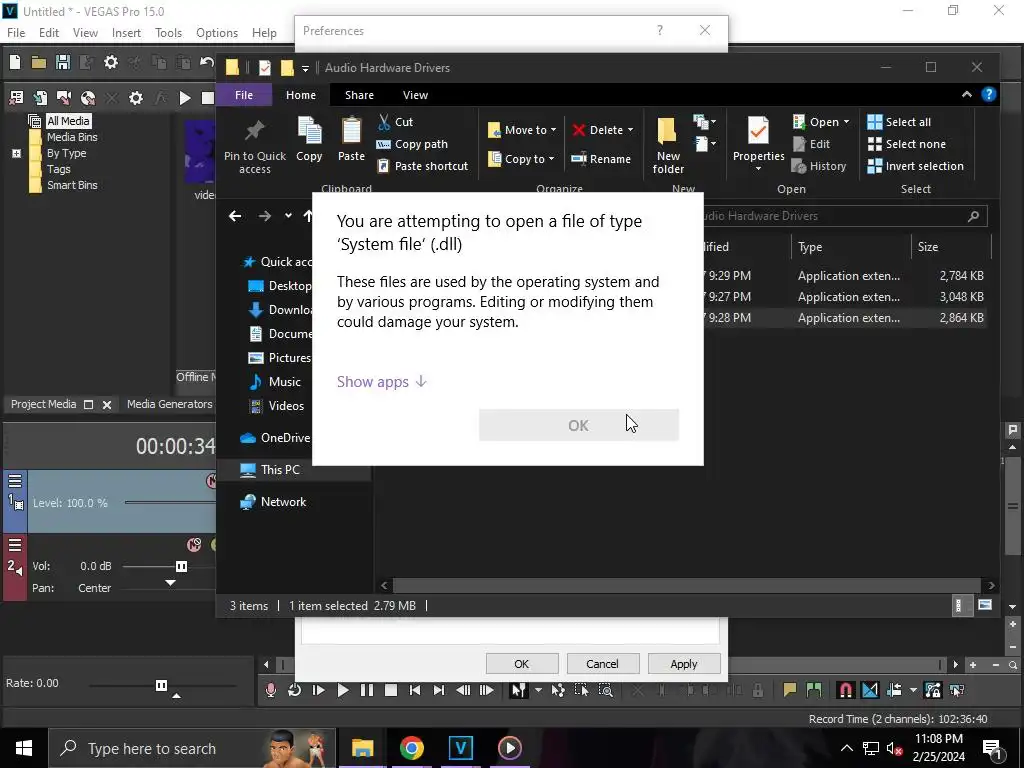Open the Insert menu in VEGAS
Screen dimensions: 1024x768
tap(126, 33)
